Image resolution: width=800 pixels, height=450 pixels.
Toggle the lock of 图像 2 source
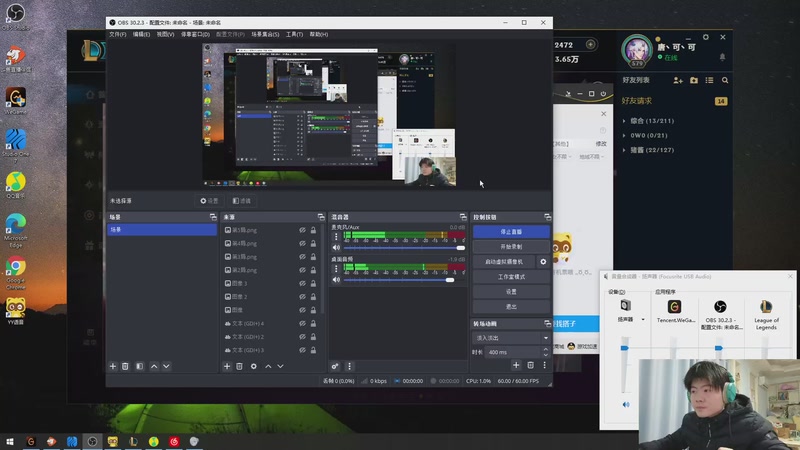pos(313,296)
